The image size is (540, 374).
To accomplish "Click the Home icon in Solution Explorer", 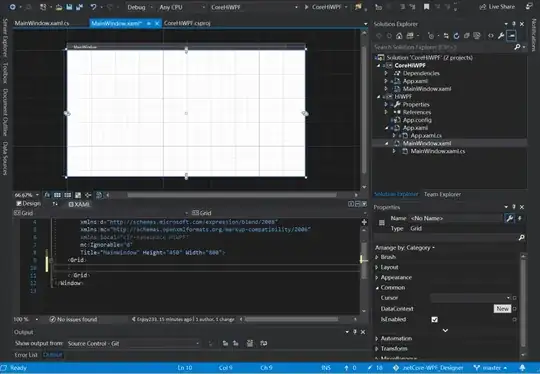I will [399, 36].
